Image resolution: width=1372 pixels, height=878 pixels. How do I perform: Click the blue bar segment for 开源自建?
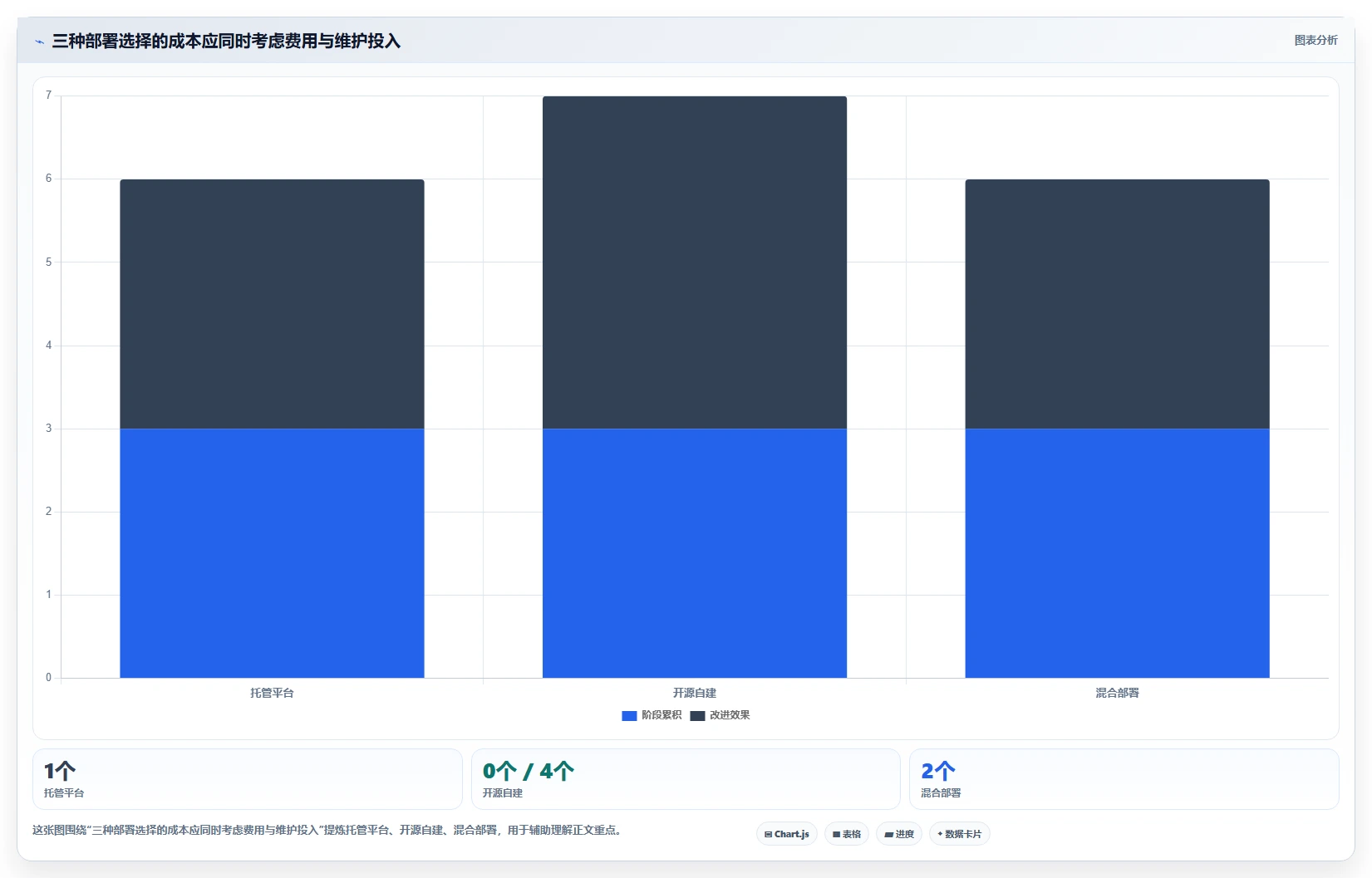pyautogui.click(x=695, y=553)
